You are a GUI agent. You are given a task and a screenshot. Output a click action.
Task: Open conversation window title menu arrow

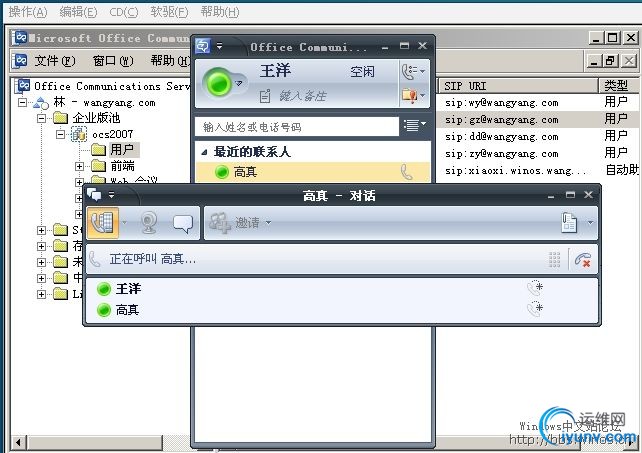point(111,195)
